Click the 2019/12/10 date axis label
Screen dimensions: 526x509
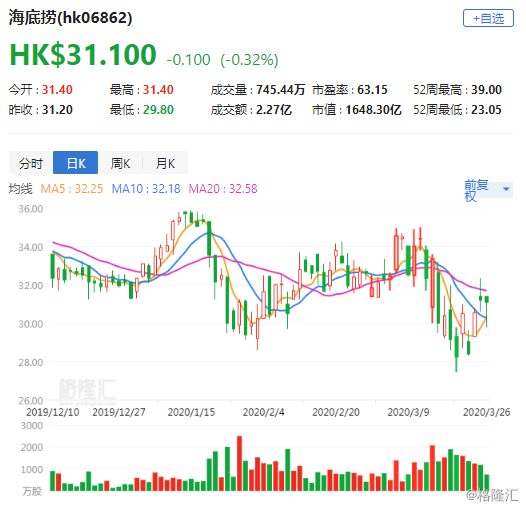(x=53, y=412)
